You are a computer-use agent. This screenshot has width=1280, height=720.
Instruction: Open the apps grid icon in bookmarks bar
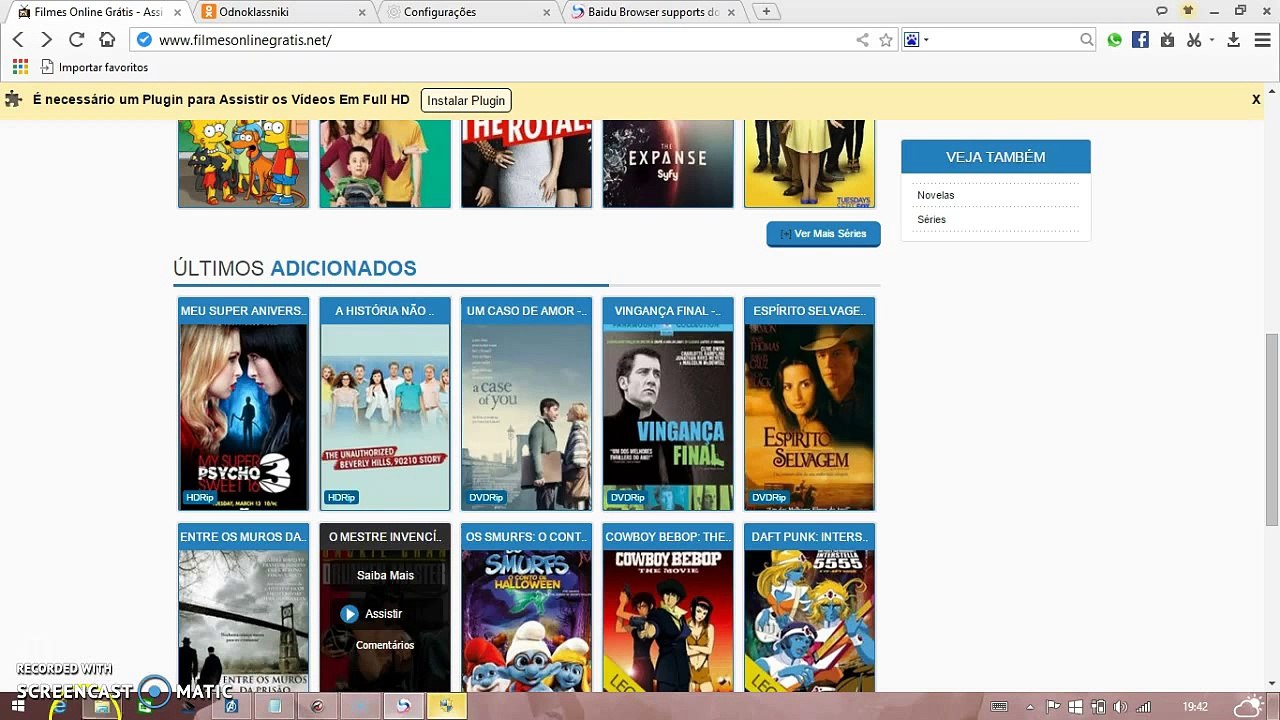20,67
